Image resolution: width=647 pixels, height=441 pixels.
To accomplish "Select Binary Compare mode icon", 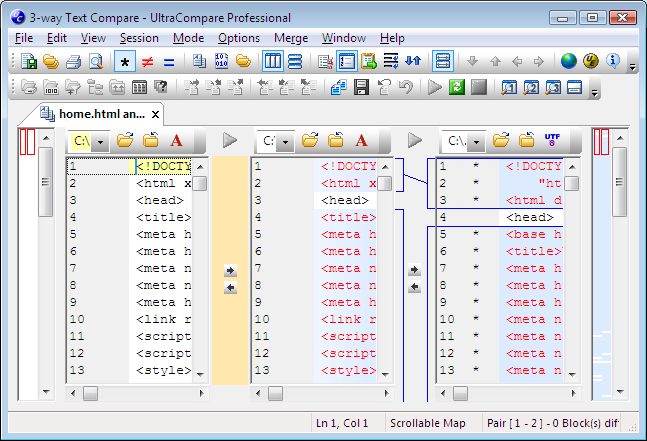I will pos(222,61).
